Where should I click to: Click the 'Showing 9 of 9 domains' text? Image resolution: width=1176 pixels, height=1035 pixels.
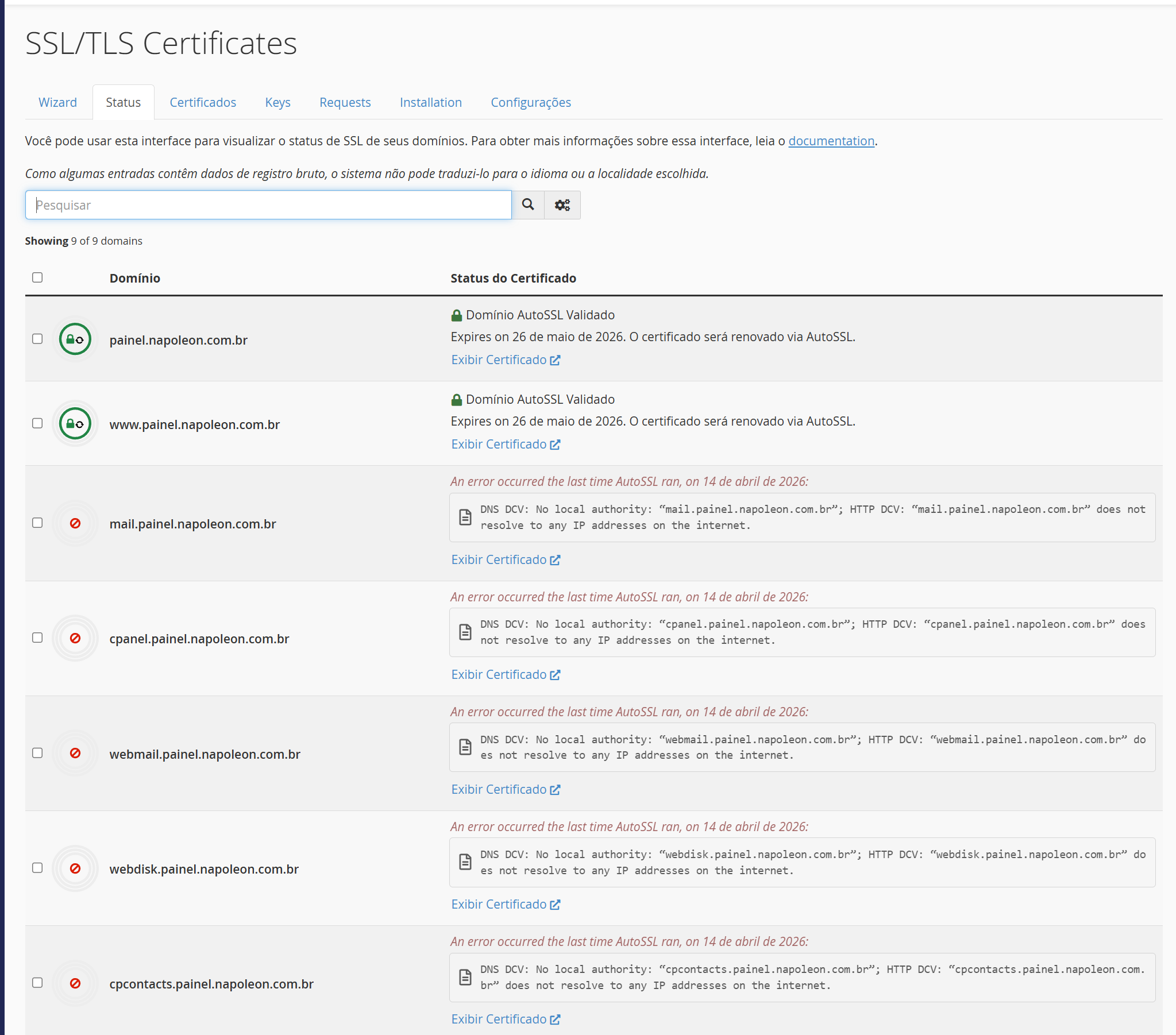[x=83, y=241]
